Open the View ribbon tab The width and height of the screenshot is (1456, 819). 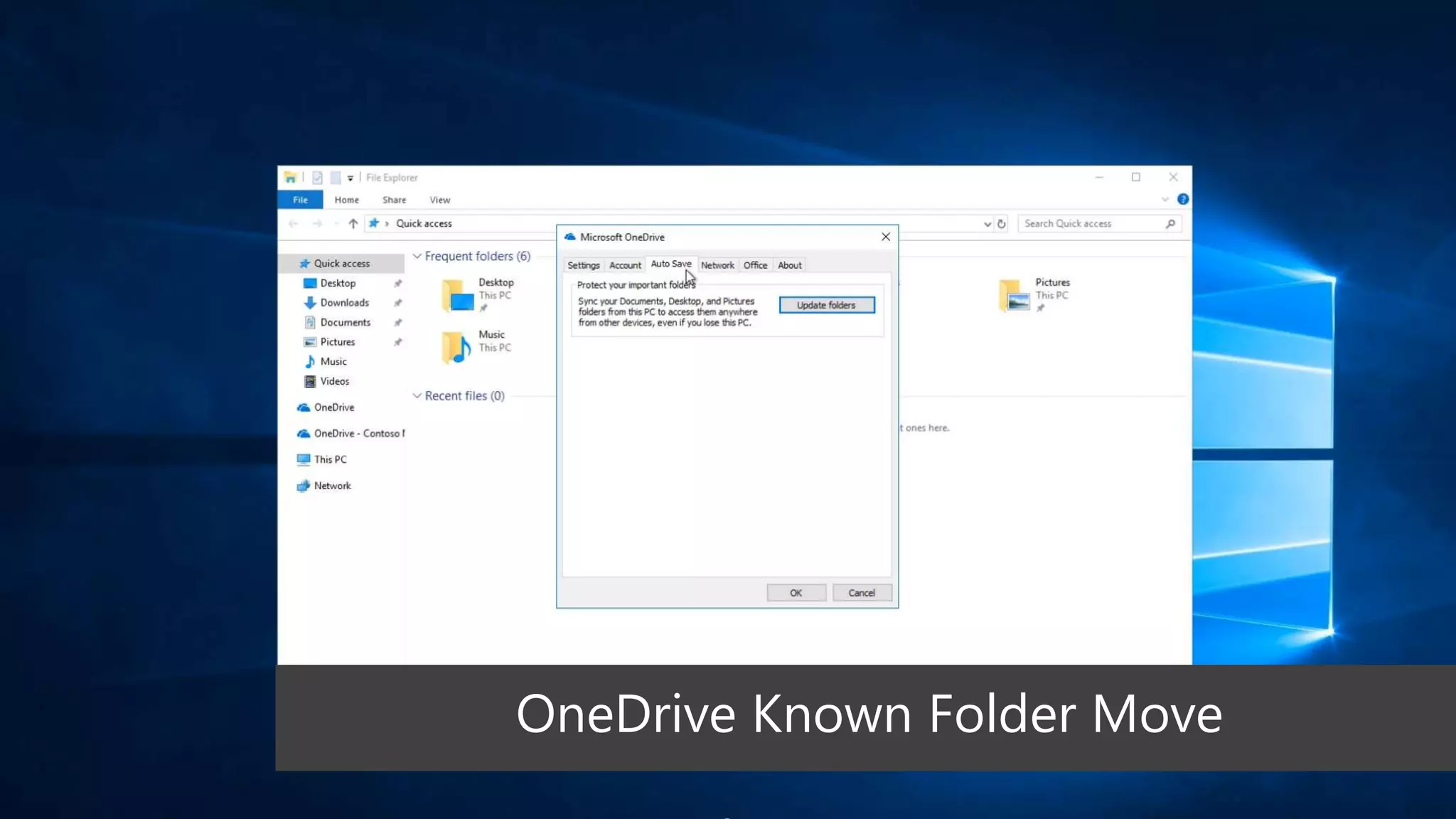tap(440, 200)
